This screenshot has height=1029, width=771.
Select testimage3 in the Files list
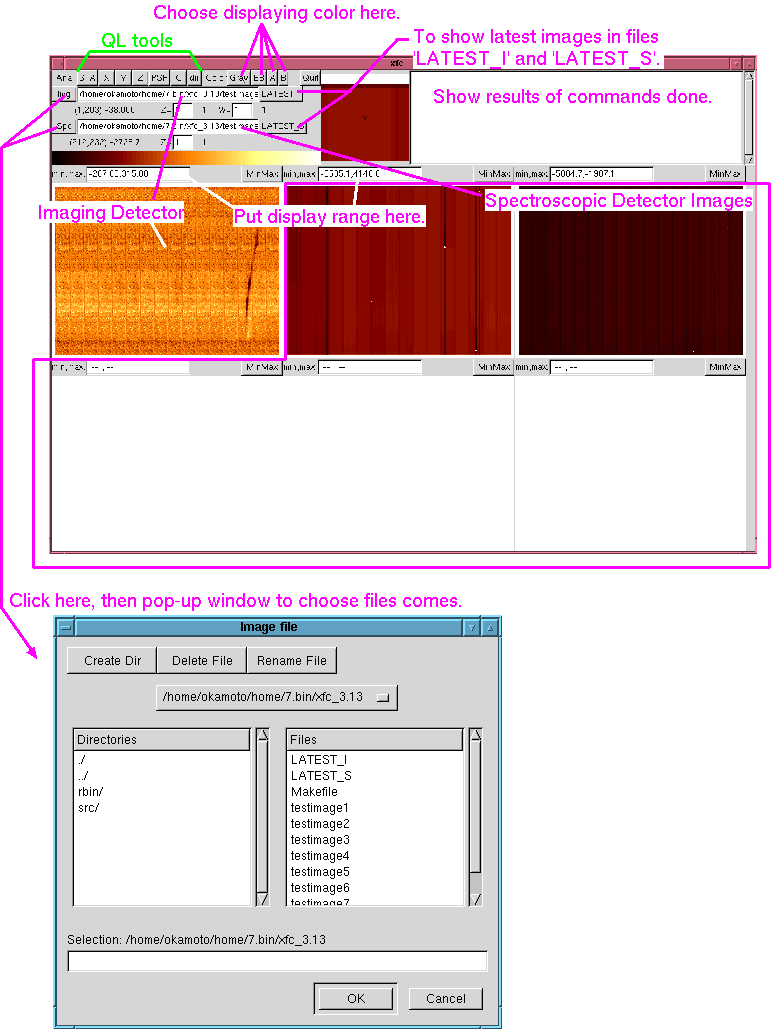coord(319,839)
